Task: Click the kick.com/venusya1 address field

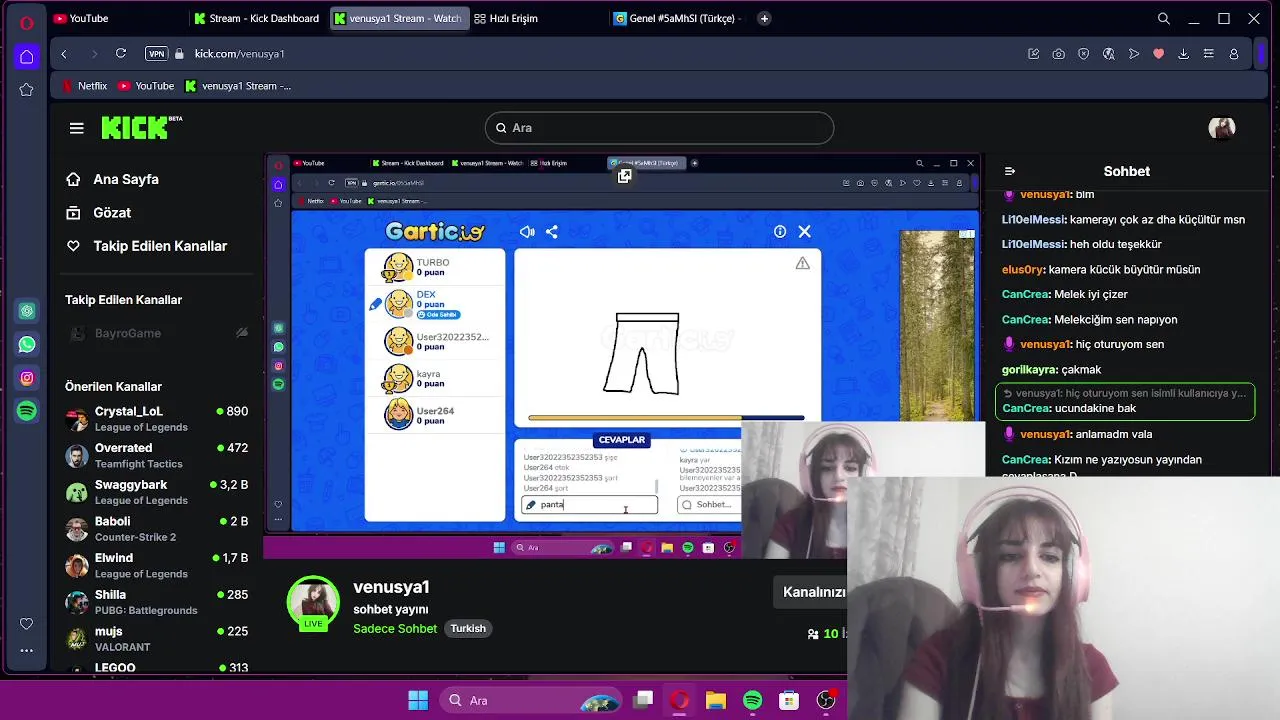Action: point(240,54)
